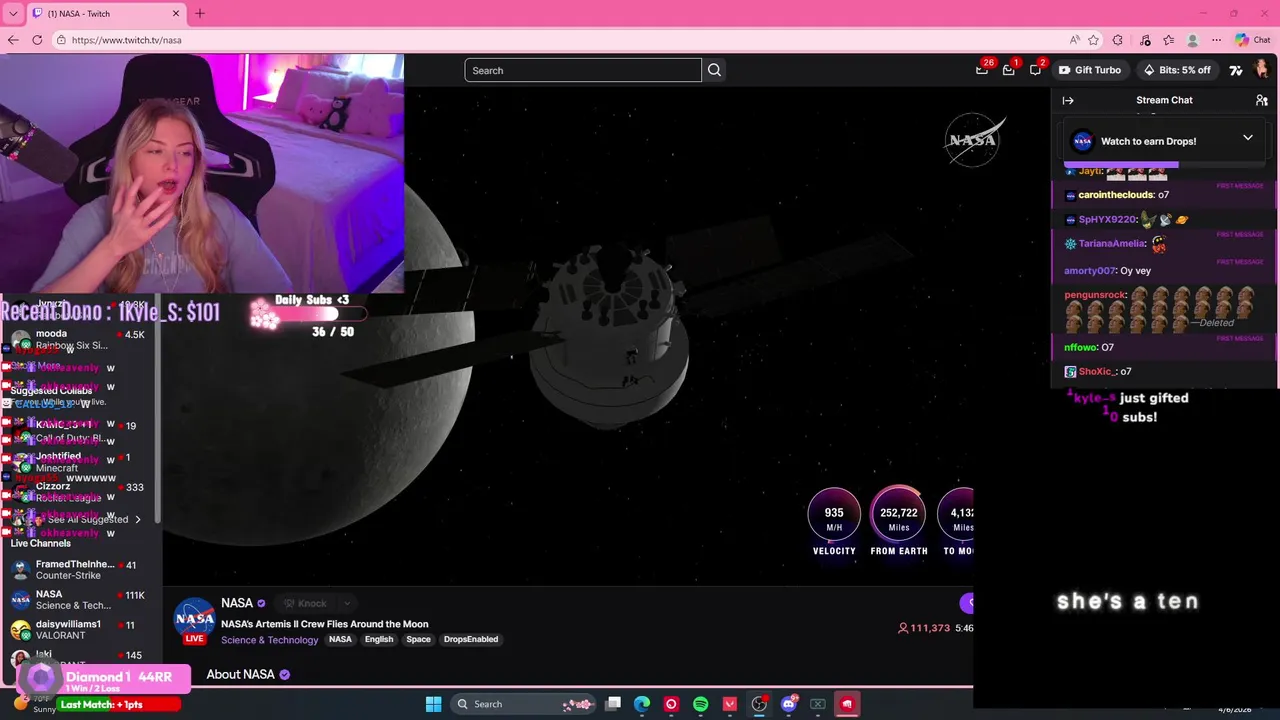The width and height of the screenshot is (1280, 720).
Task: Click inside the Twitch Search field
Action: coord(583,70)
